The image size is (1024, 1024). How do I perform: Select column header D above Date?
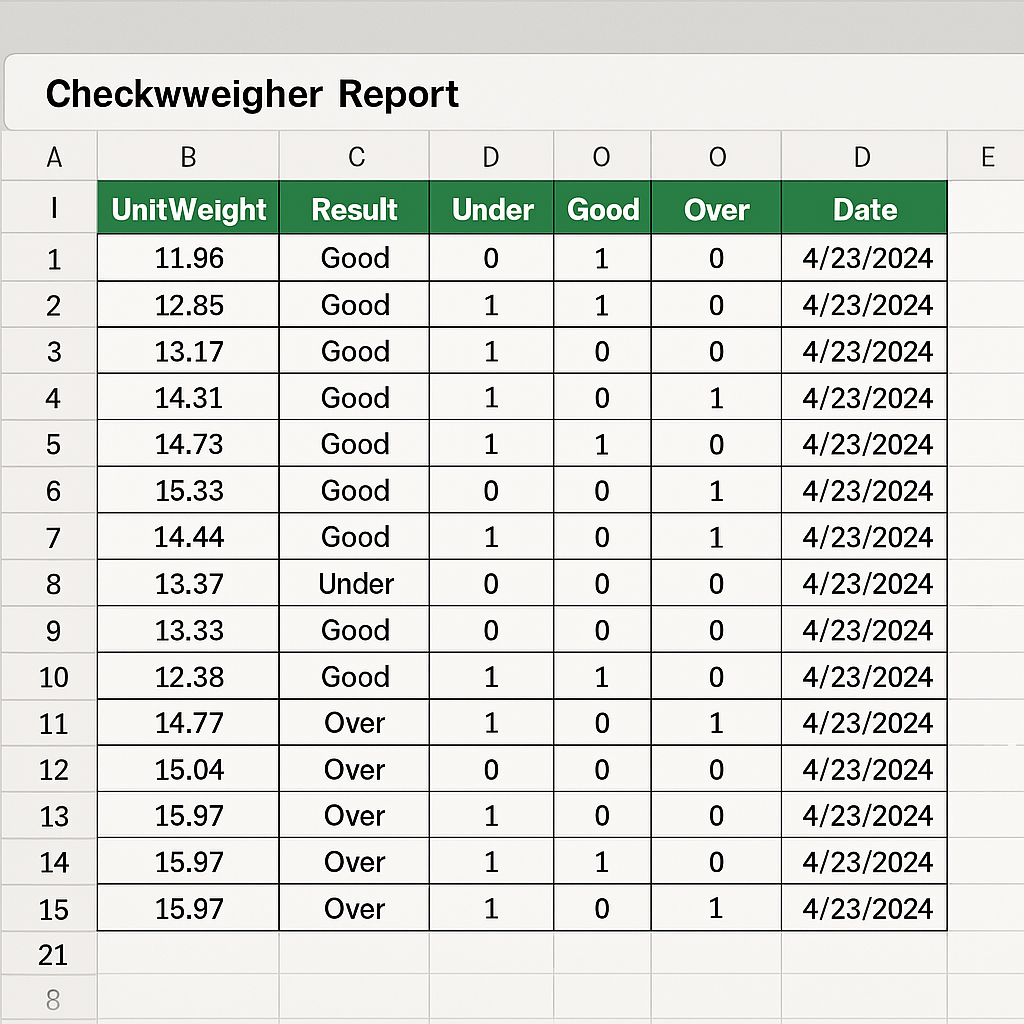click(864, 157)
